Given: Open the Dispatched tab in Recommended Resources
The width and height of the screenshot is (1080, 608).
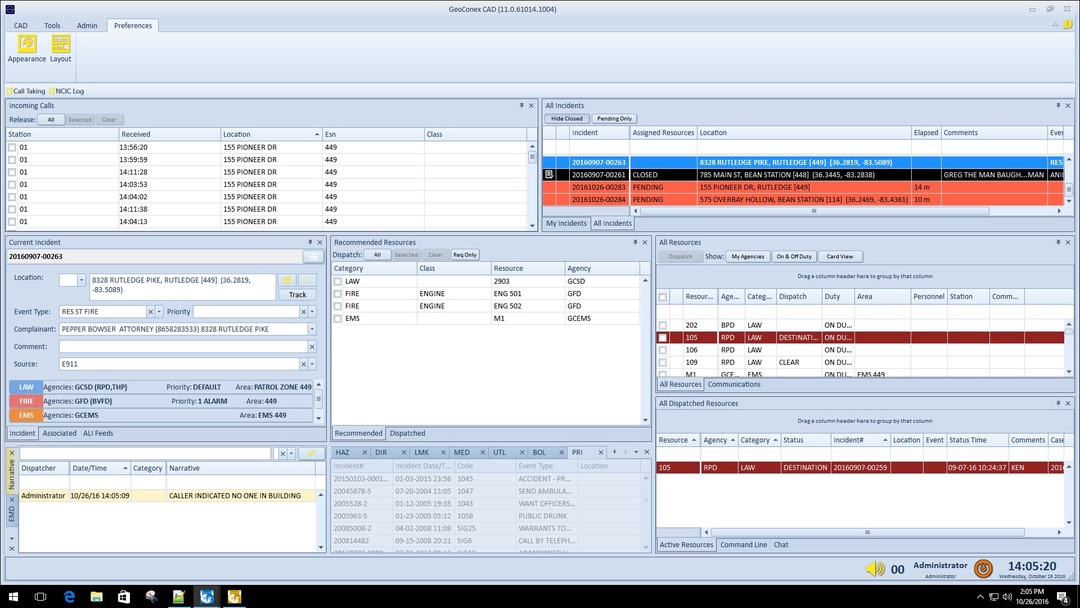Looking at the screenshot, I should tap(407, 433).
